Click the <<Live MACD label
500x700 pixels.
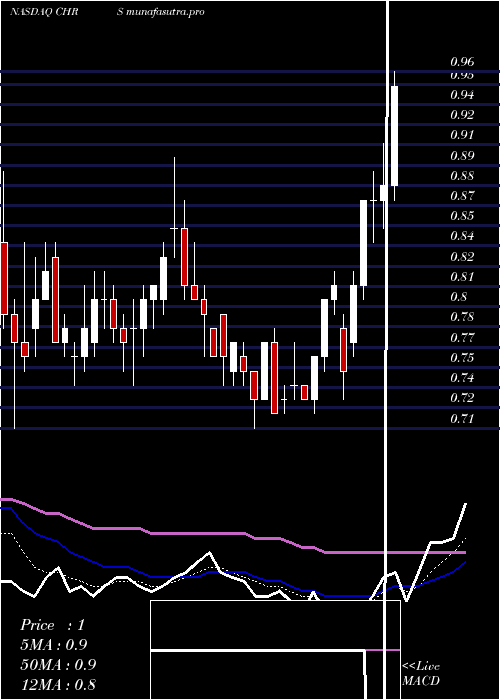pyautogui.click(x=421, y=673)
